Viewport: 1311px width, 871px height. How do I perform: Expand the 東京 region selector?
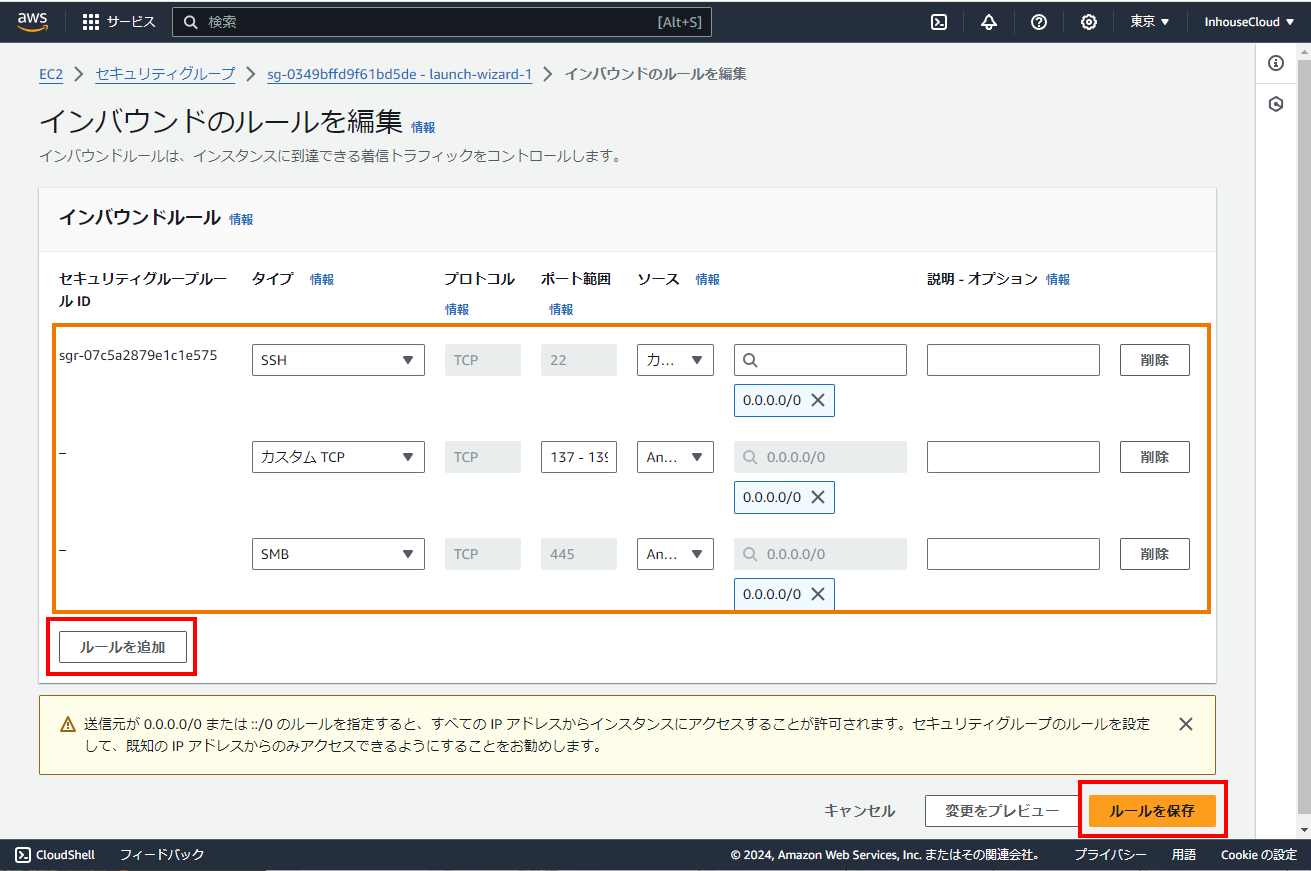[1150, 22]
